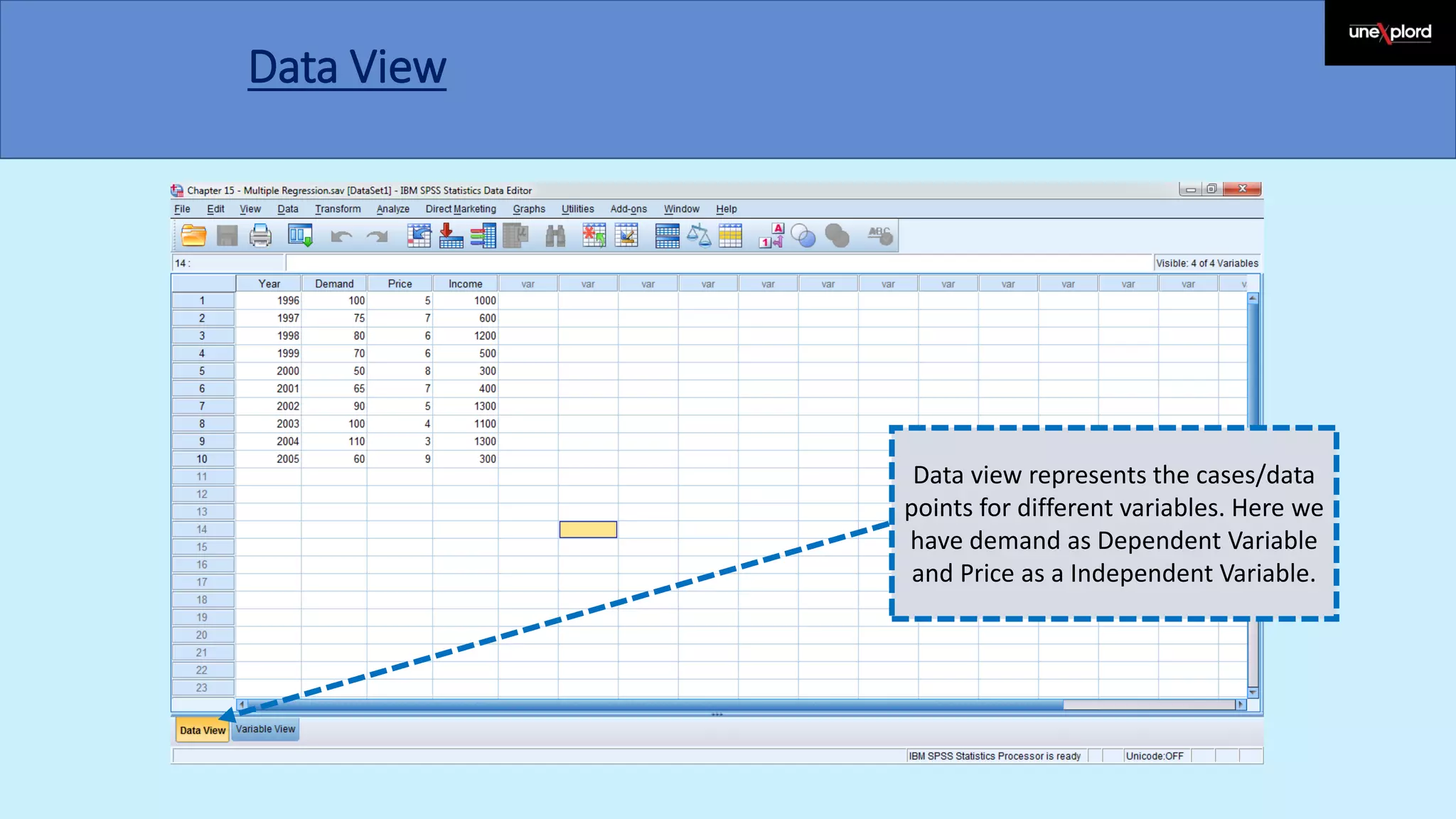The height and width of the screenshot is (819, 1456).
Task: Click the Demand column header
Action: pyautogui.click(x=334, y=284)
